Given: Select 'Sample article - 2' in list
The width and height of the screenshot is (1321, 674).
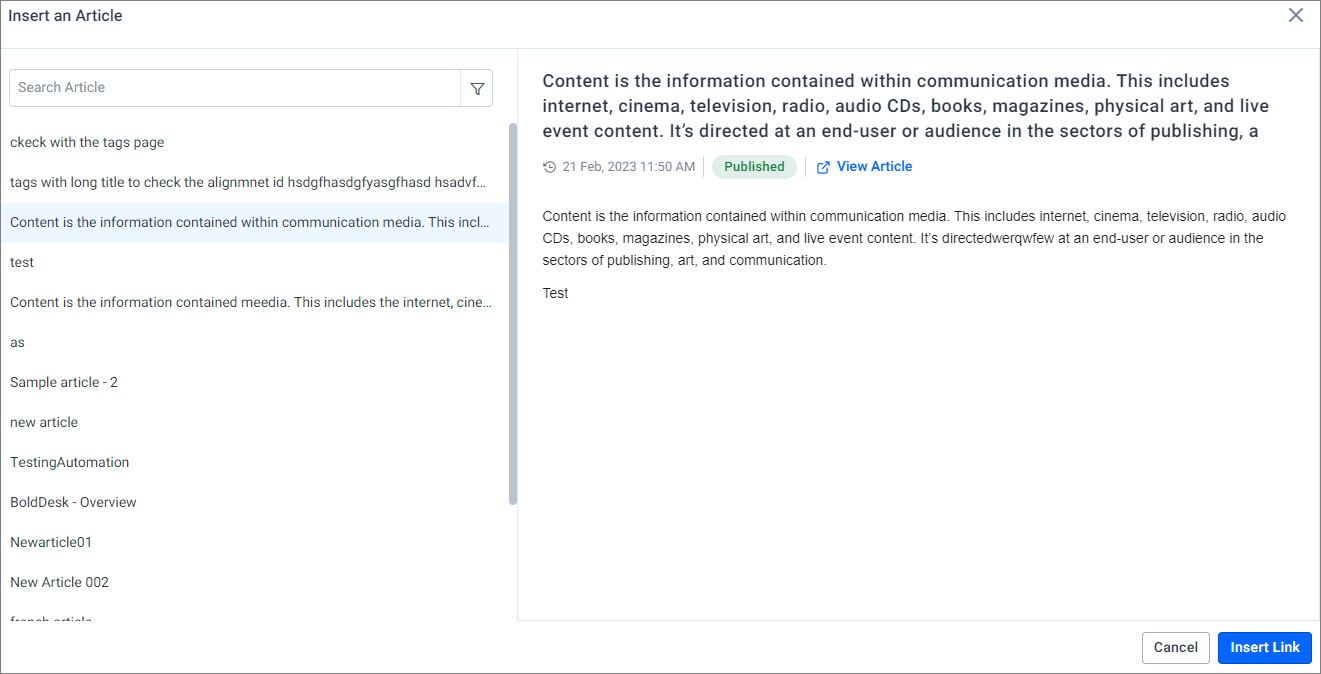Looking at the screenshot, I should pyautogui.click(x=254, y=383).
